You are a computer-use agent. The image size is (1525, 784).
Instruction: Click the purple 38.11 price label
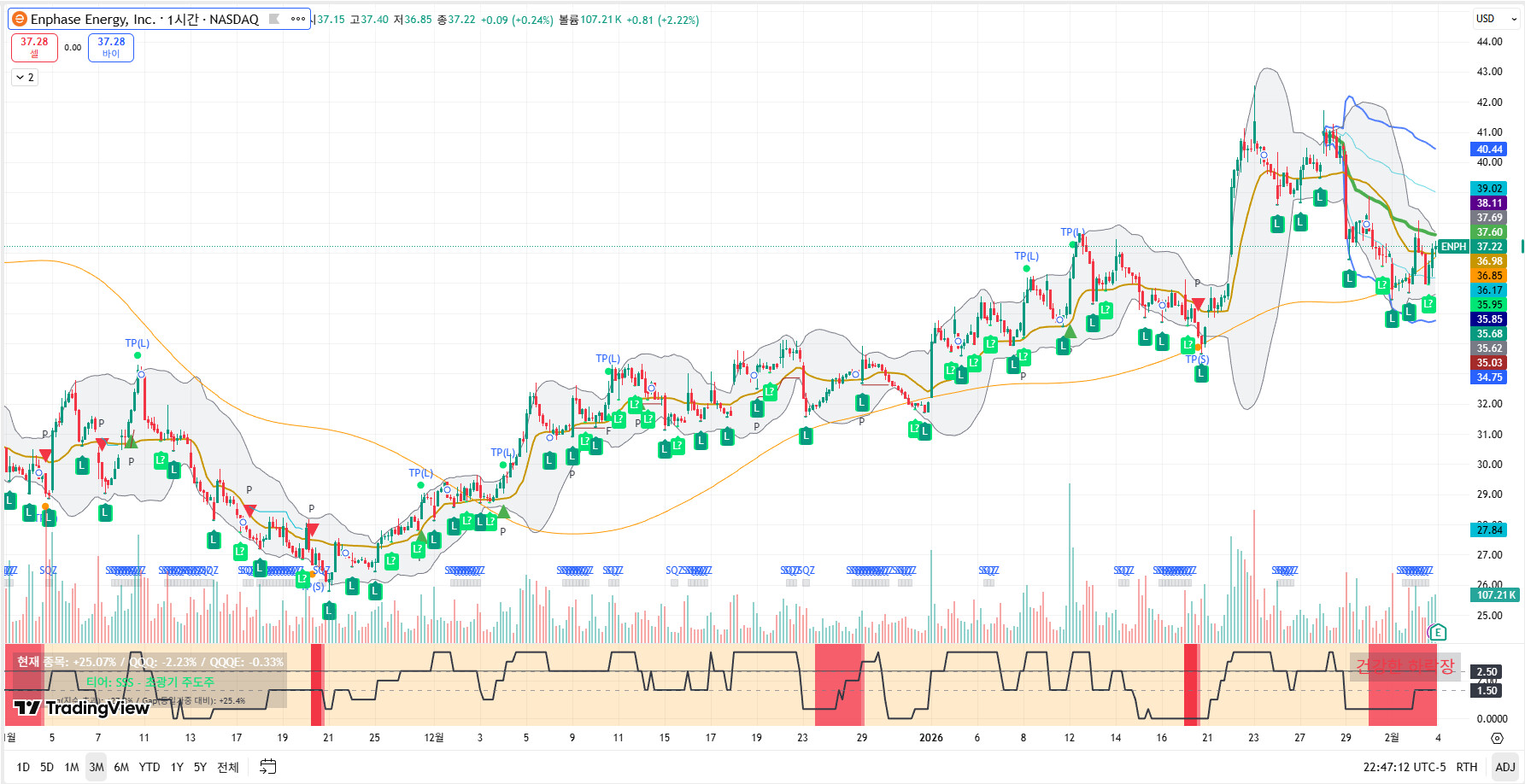click(x=1489, y=203)
